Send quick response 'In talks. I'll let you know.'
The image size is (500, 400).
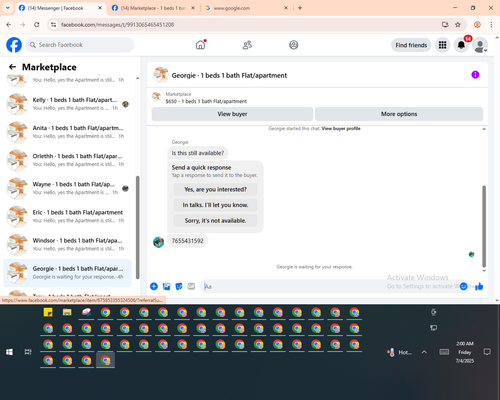[x=215, y=205]
